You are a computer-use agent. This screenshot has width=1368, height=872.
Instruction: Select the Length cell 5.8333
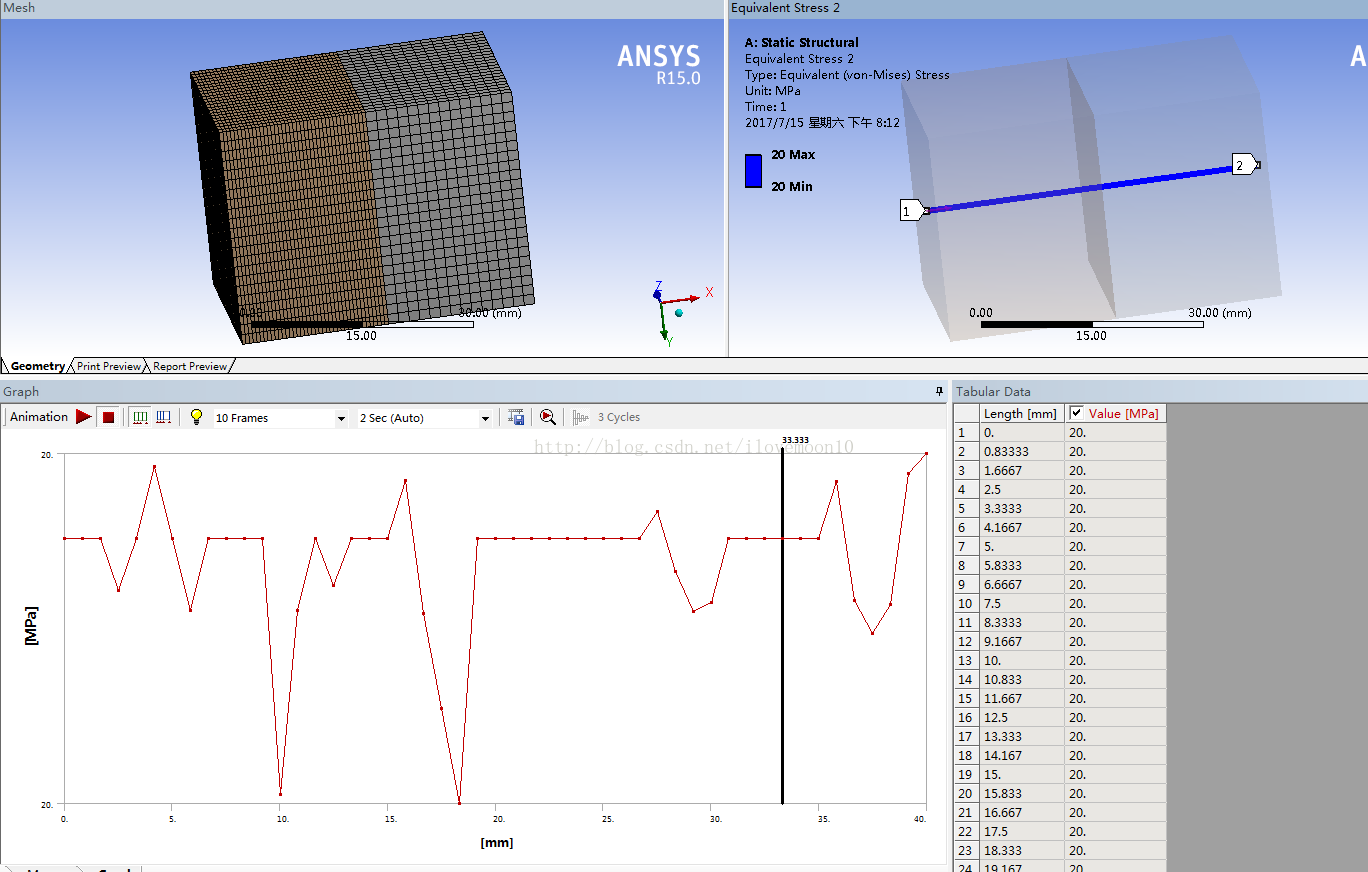point(1022,565)
